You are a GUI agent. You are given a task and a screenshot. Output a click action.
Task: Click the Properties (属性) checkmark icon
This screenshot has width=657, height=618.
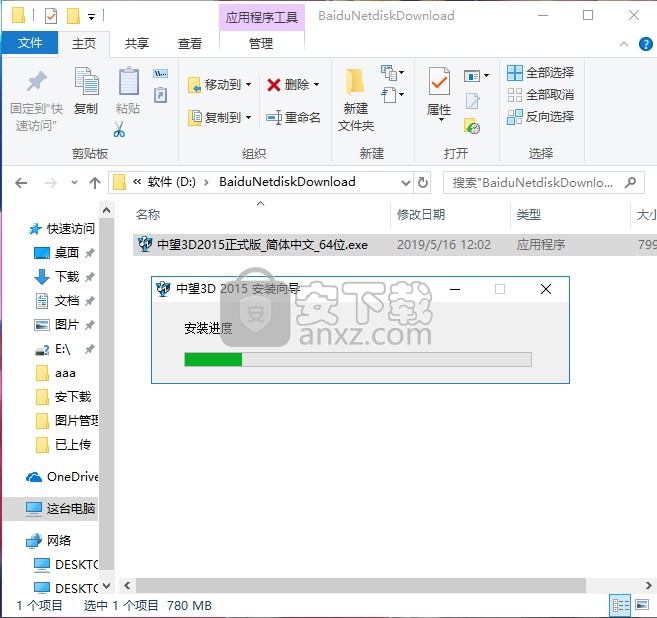pyautogui.click(x=439, y=81)
